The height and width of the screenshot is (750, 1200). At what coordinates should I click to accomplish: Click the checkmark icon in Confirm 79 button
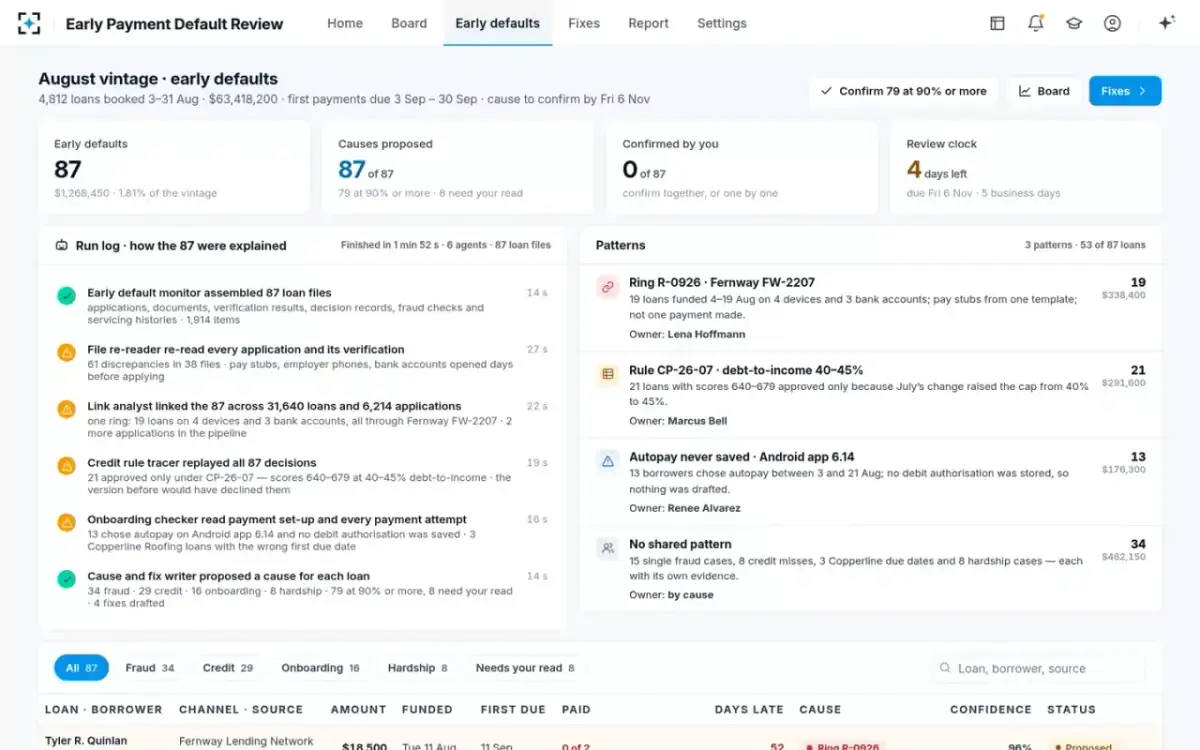pyautogui.click(x=826, y=91)
